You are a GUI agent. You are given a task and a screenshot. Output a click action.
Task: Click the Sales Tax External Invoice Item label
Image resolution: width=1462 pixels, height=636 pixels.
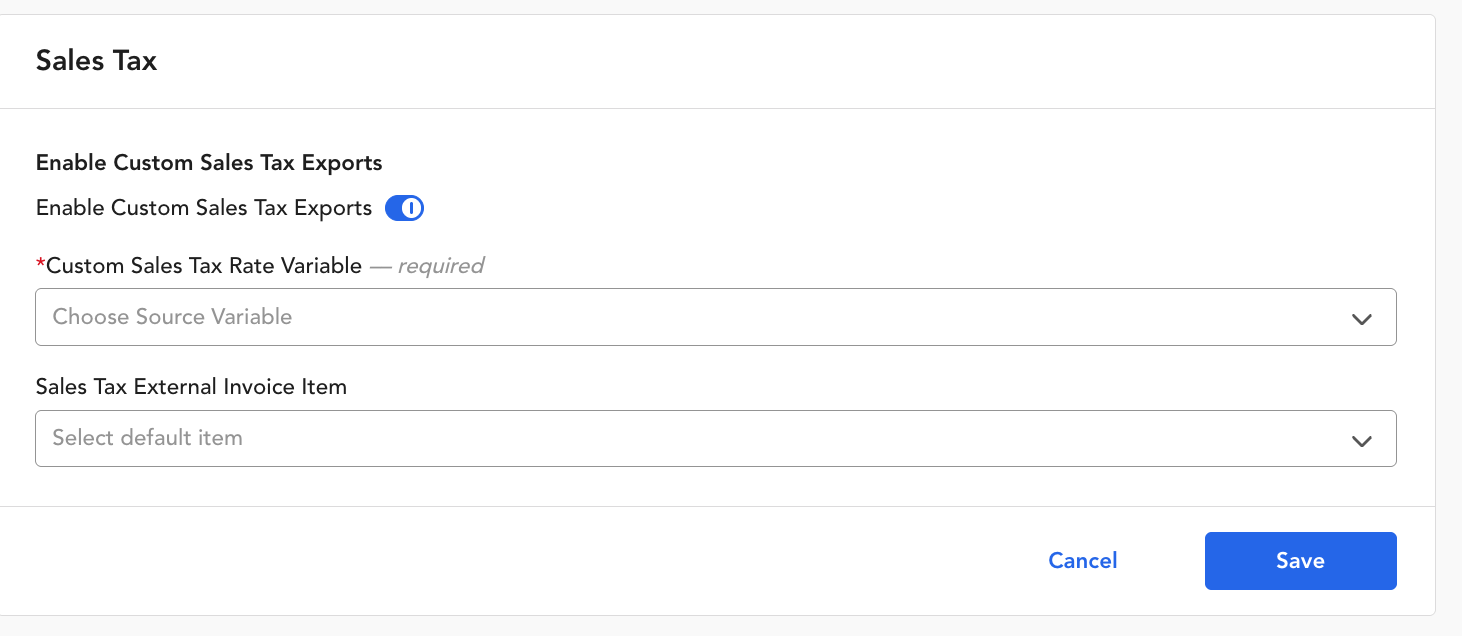point(191,387)
